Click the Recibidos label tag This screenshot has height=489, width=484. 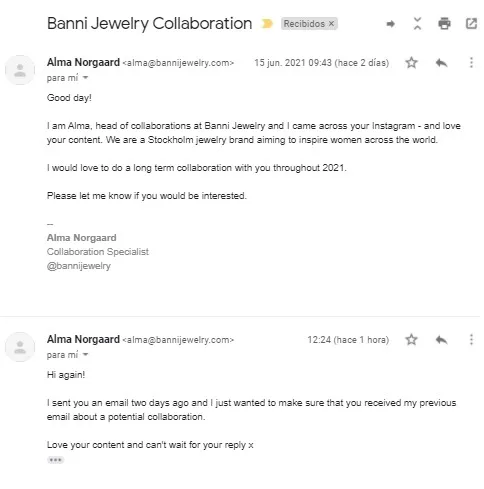304,24
